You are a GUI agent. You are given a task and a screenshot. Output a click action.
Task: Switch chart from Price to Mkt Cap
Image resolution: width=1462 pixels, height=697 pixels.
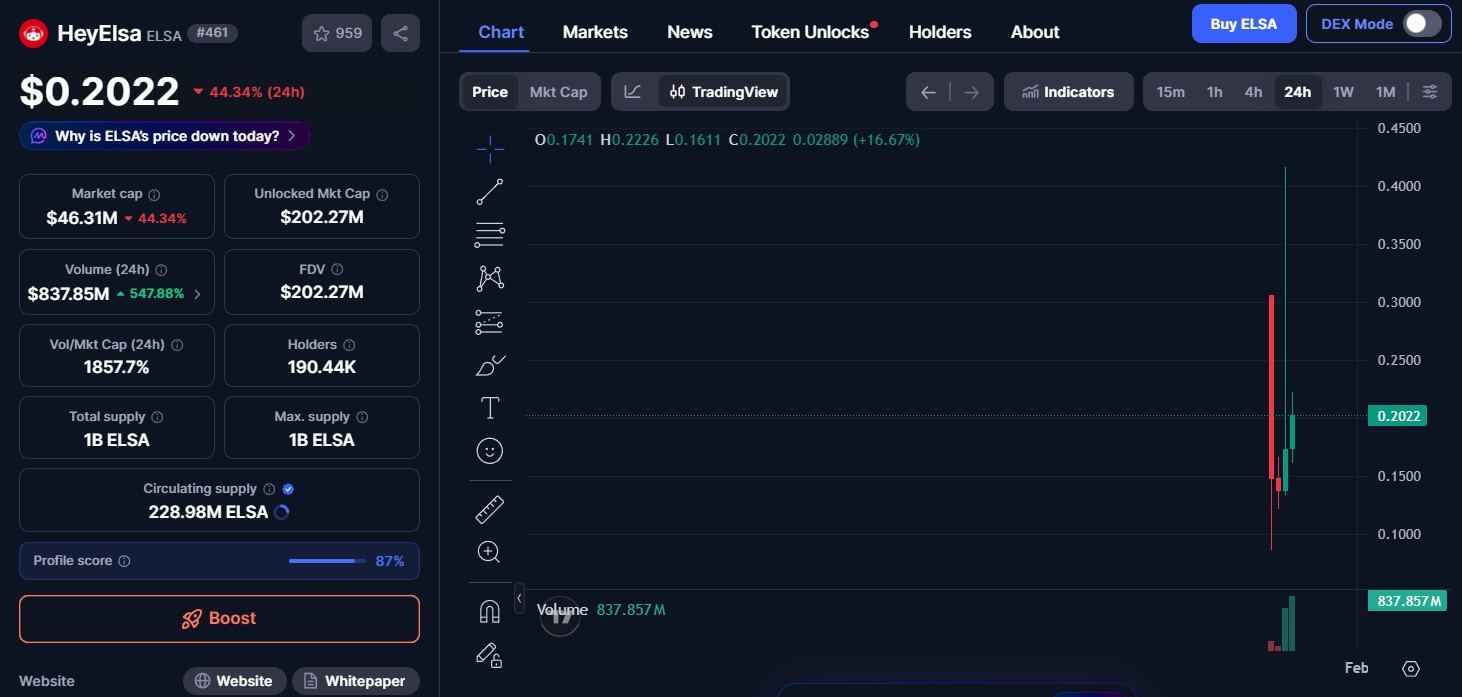pos(558,91)
